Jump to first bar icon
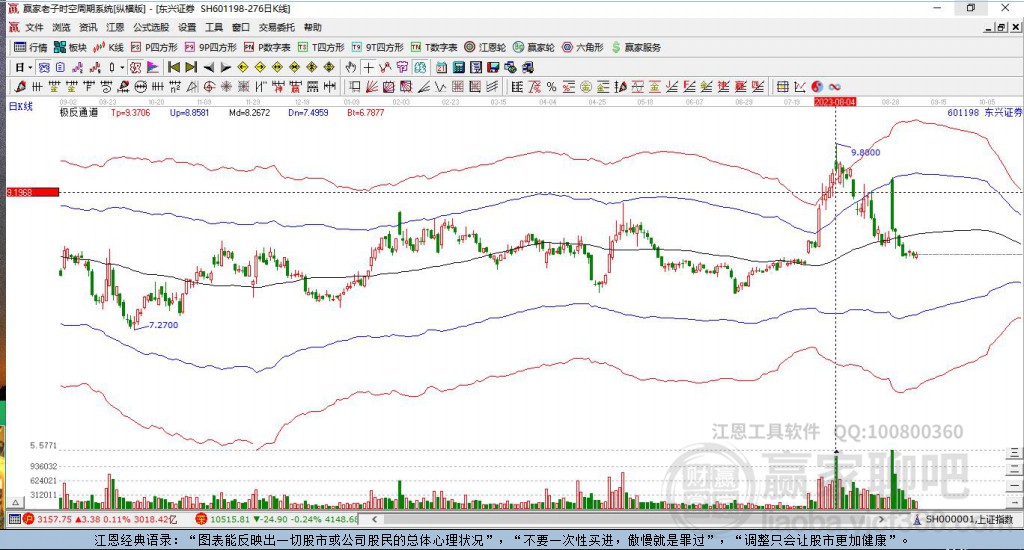Image resolution: width=1024 pixels, height=550 pixels. tap(174, 67)
